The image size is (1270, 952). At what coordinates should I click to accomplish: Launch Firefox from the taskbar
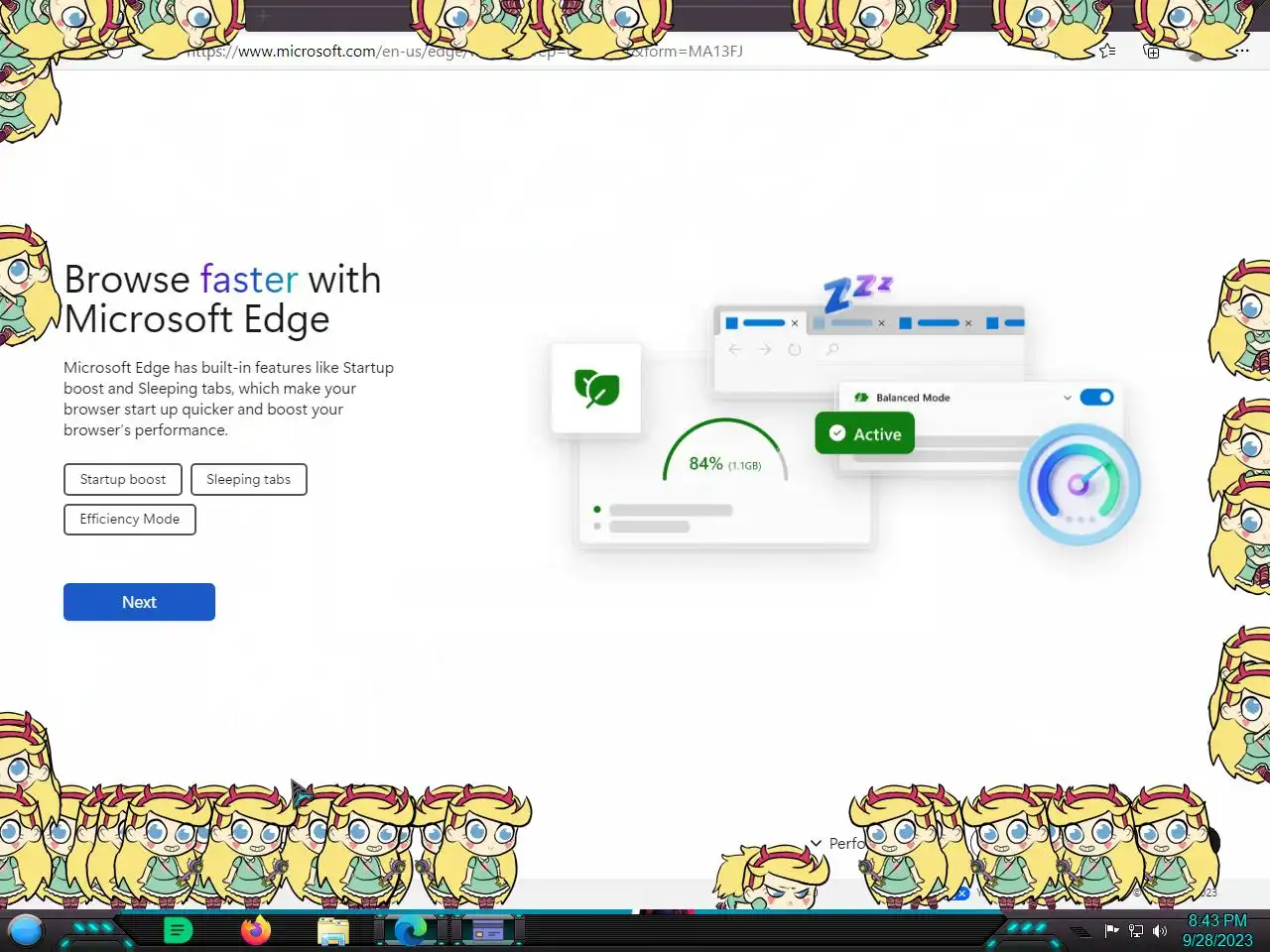[x=256, y=931]
